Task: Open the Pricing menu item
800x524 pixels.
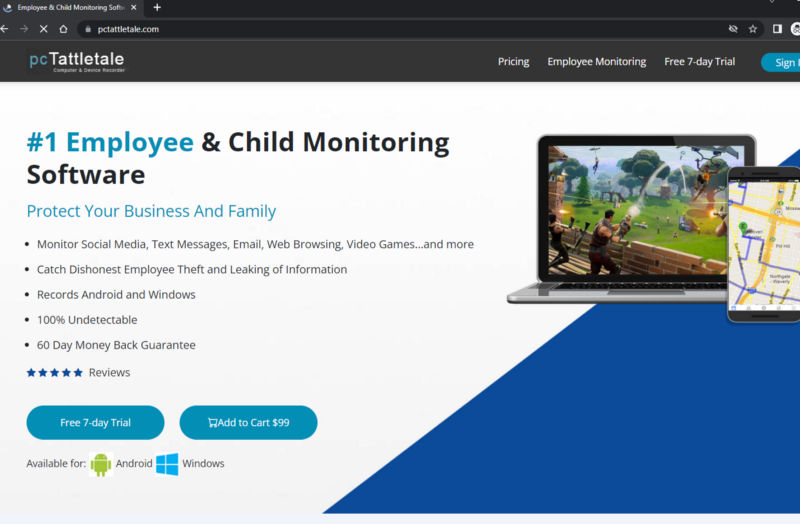Action: pyautogui.click(x=513, y=62)
